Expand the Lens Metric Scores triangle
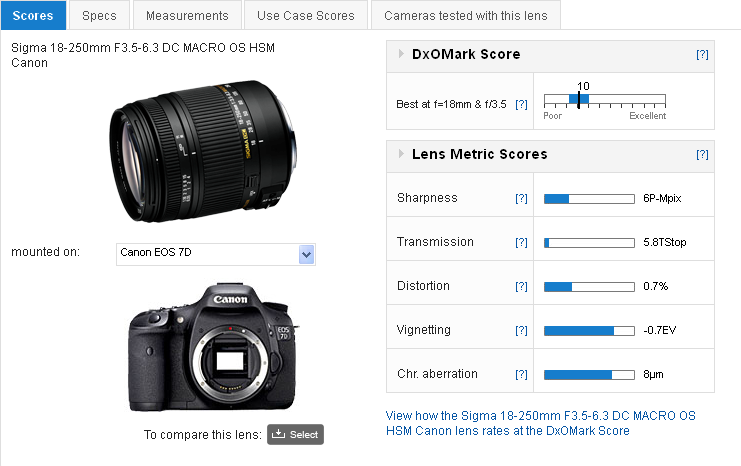 click(x=401, y=154)
